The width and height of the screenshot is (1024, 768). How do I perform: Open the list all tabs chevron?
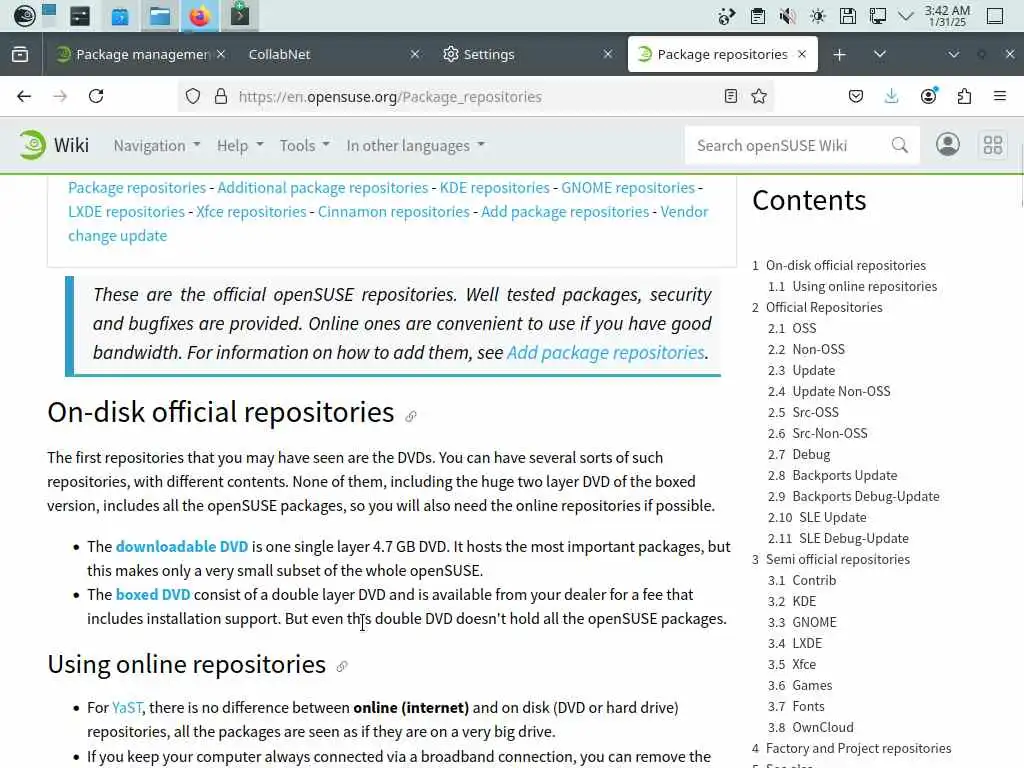click(880, 55)
